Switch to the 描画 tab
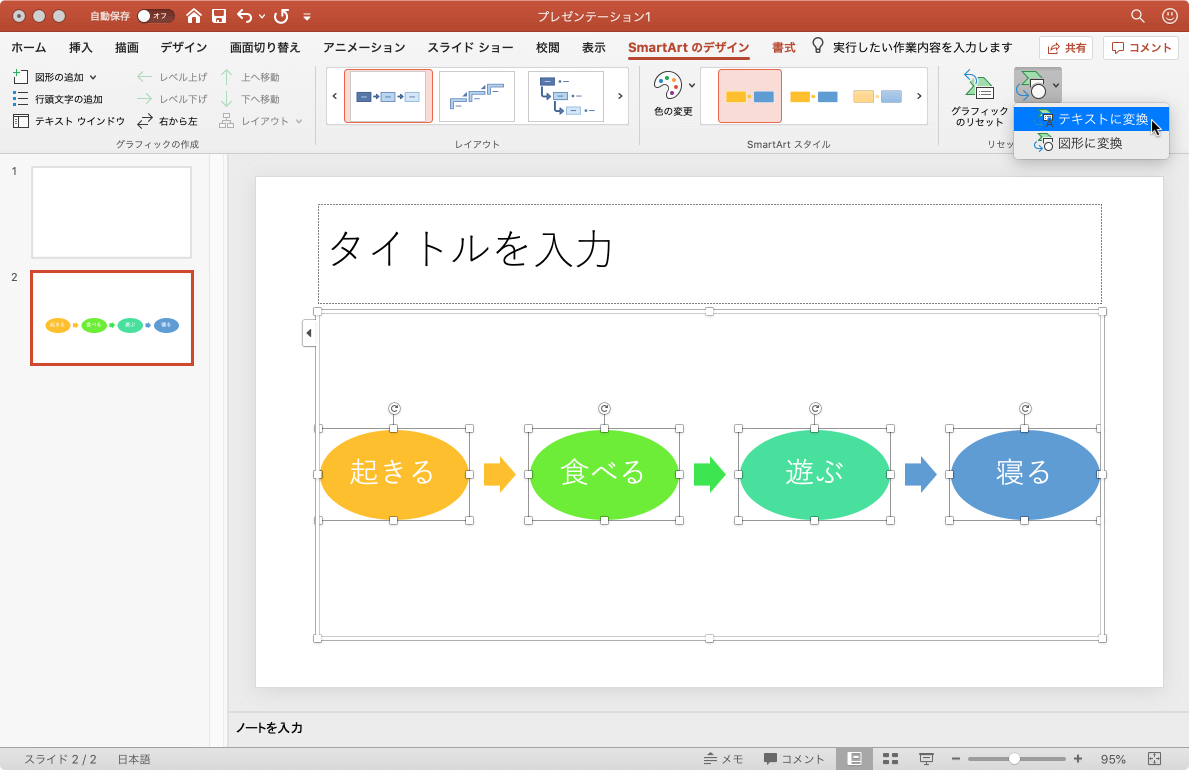The height and width of the screenshot is (770, 1189). (127, 47)
